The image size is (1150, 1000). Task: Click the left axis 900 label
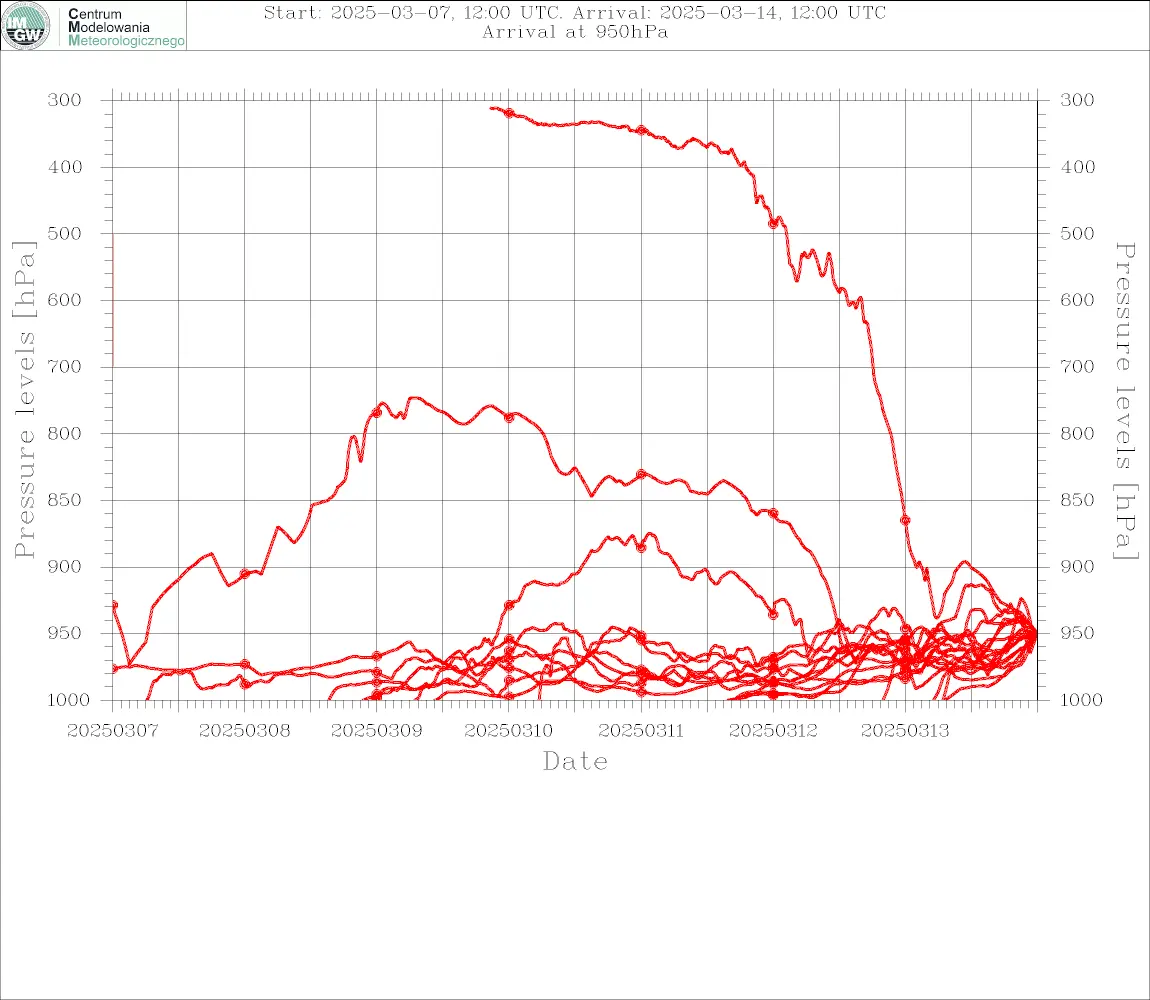click(65, 566)
